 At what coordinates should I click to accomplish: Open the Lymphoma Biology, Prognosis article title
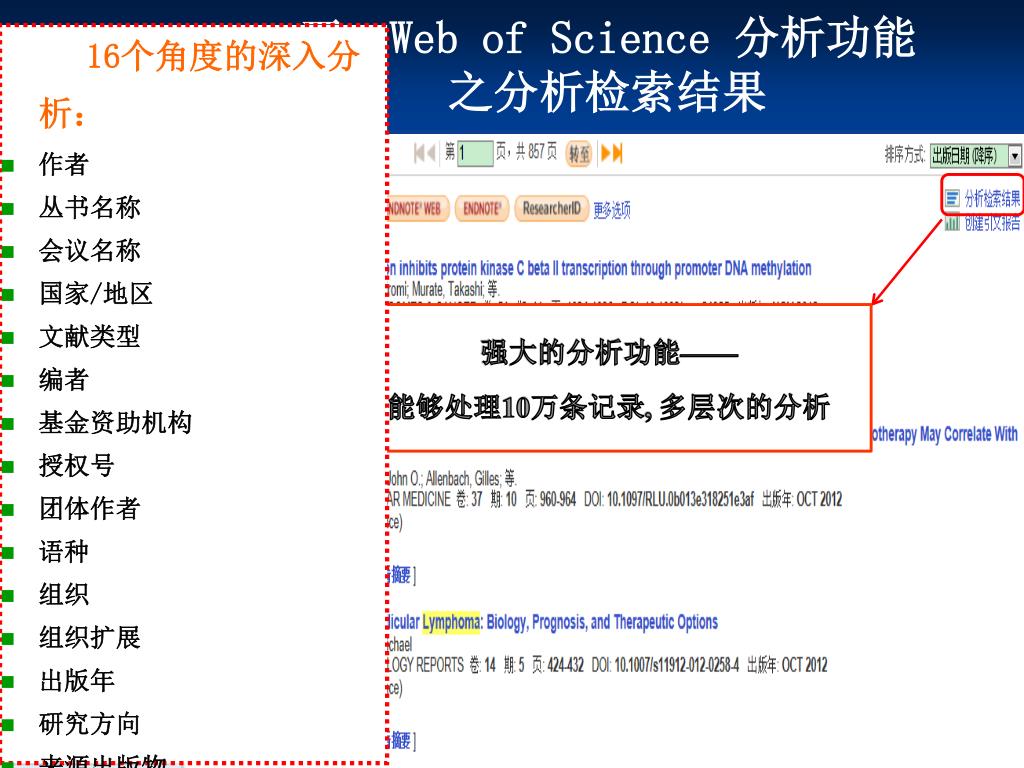tap(552, 622)
